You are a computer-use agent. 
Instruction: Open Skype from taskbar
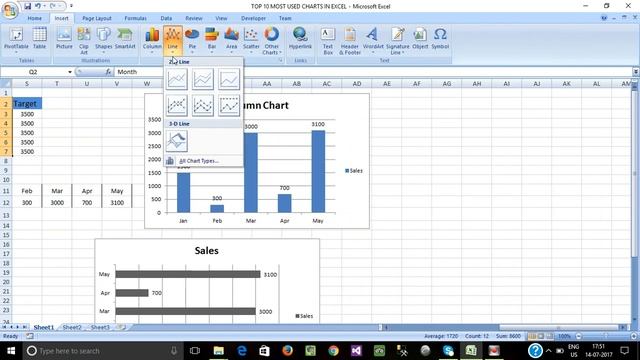pos(448,351)
